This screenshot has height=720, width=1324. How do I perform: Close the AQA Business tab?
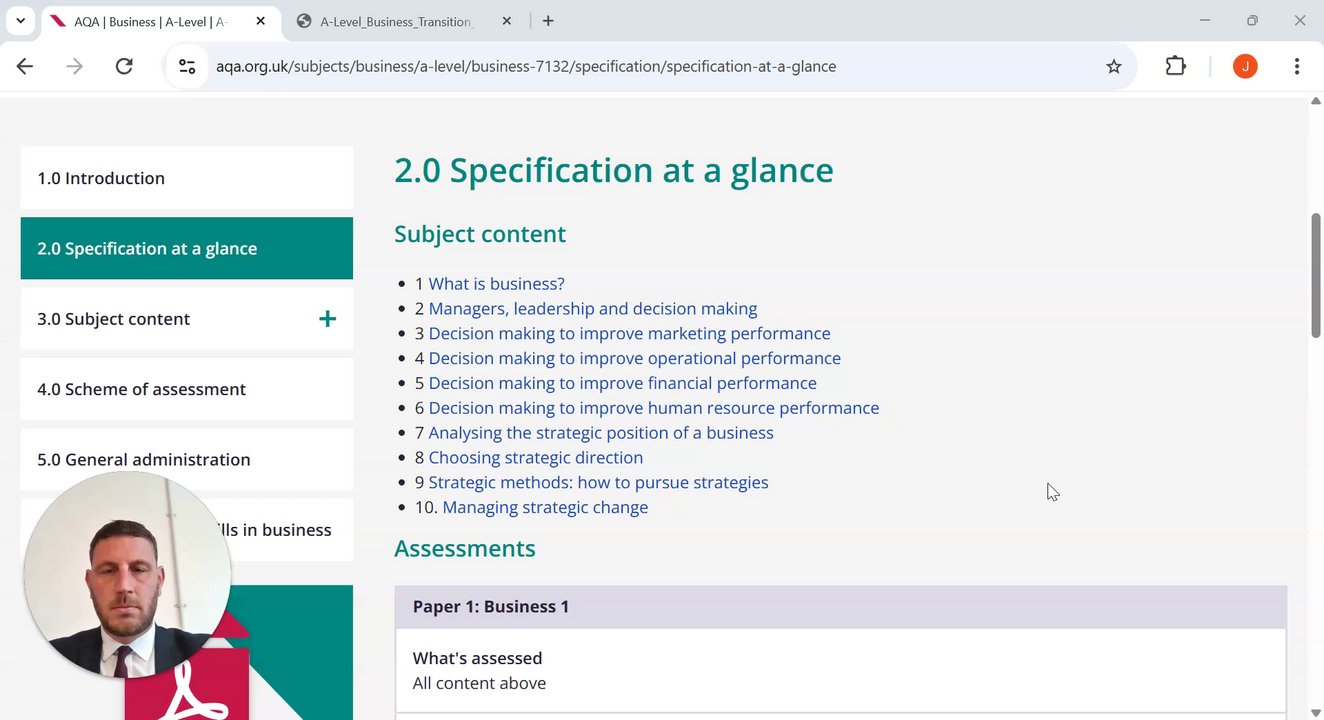click(261, 21)
